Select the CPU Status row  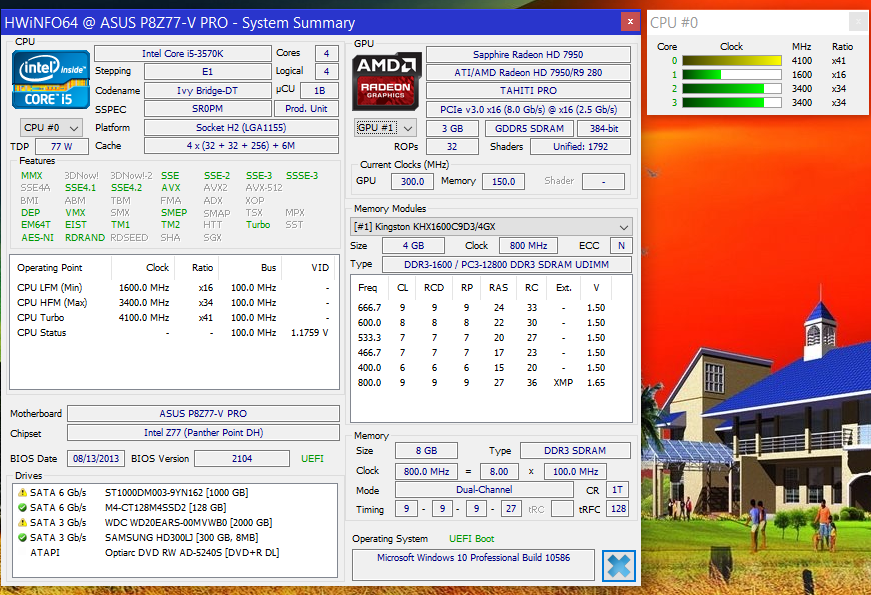click(x=173, y=333)
